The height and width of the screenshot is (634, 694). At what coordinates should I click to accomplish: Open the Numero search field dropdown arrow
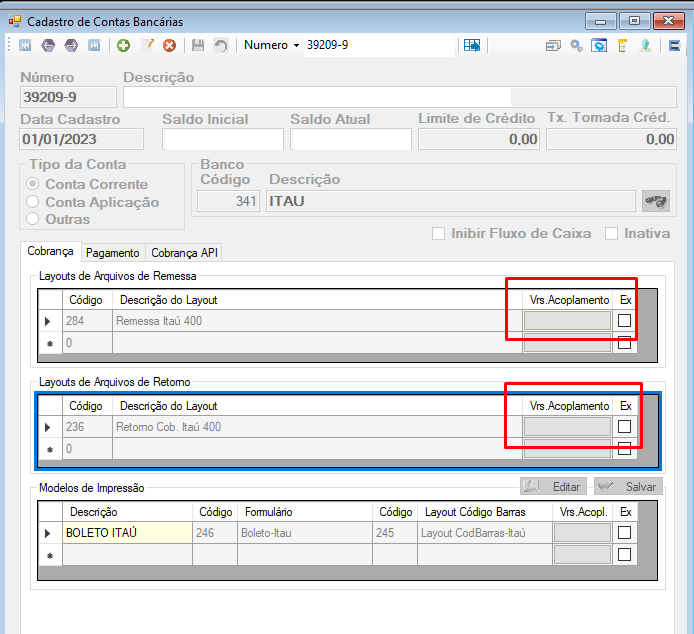(x=296, y=45)
